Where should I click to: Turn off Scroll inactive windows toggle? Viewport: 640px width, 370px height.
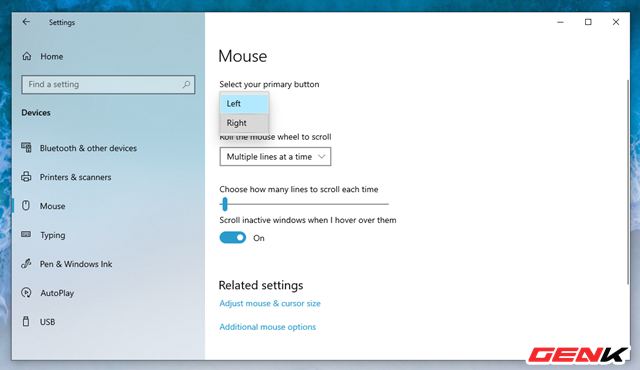pos(233,237)
